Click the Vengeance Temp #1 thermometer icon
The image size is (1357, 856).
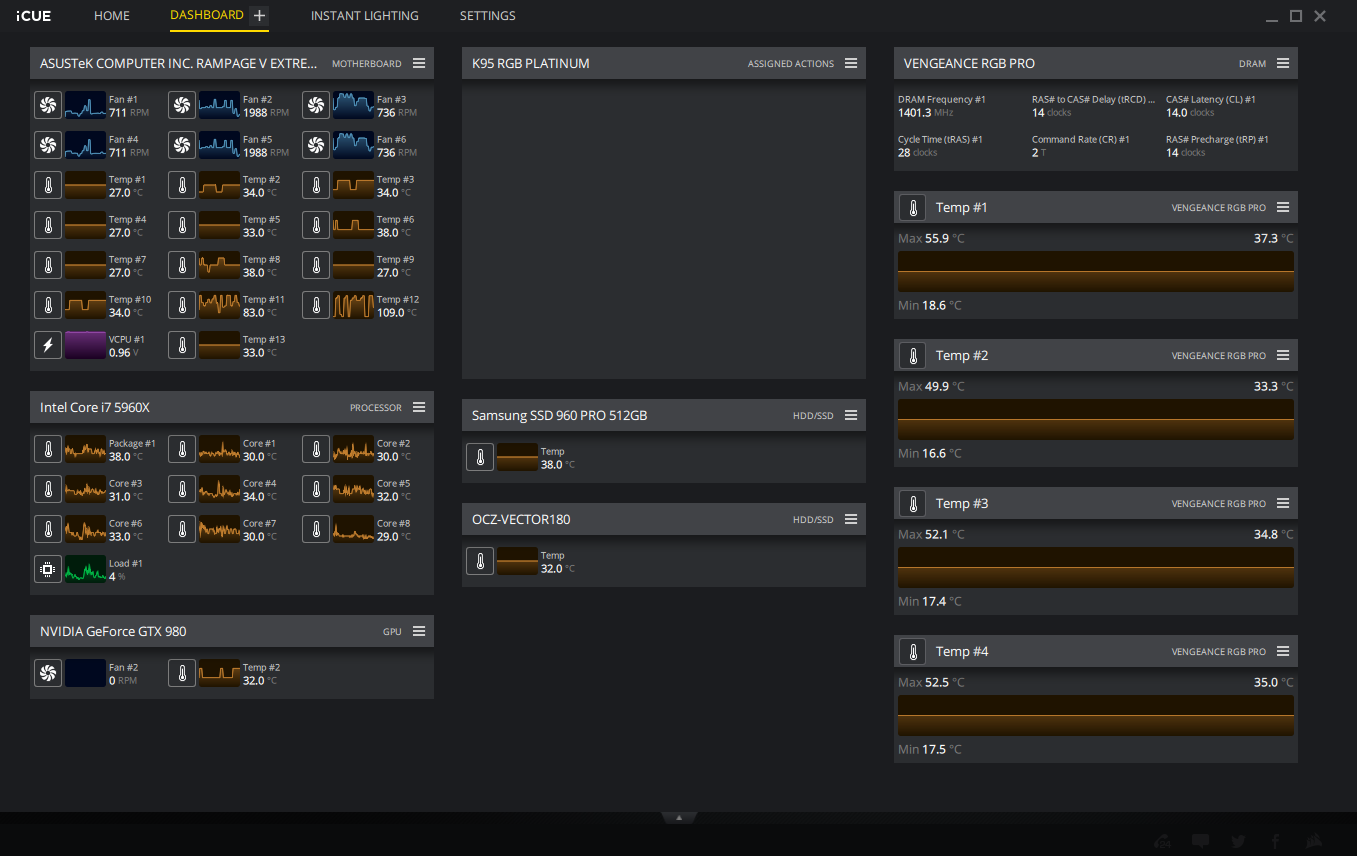point(912,208)
